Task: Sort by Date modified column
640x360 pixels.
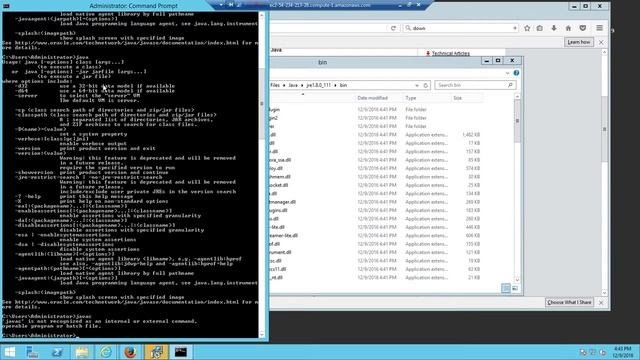Action: coord(373,98)
